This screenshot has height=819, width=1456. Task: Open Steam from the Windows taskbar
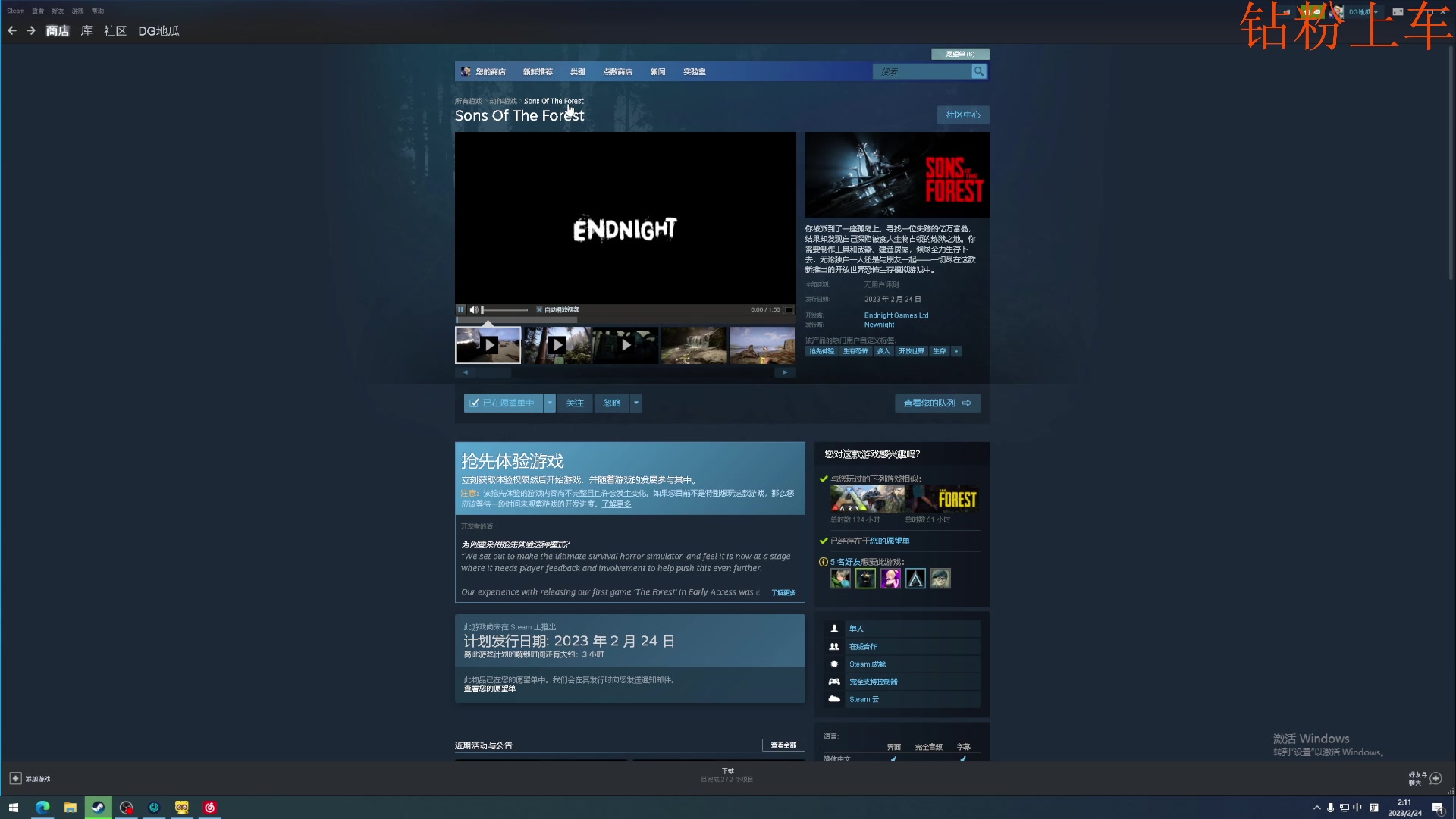tap(98, 808)
